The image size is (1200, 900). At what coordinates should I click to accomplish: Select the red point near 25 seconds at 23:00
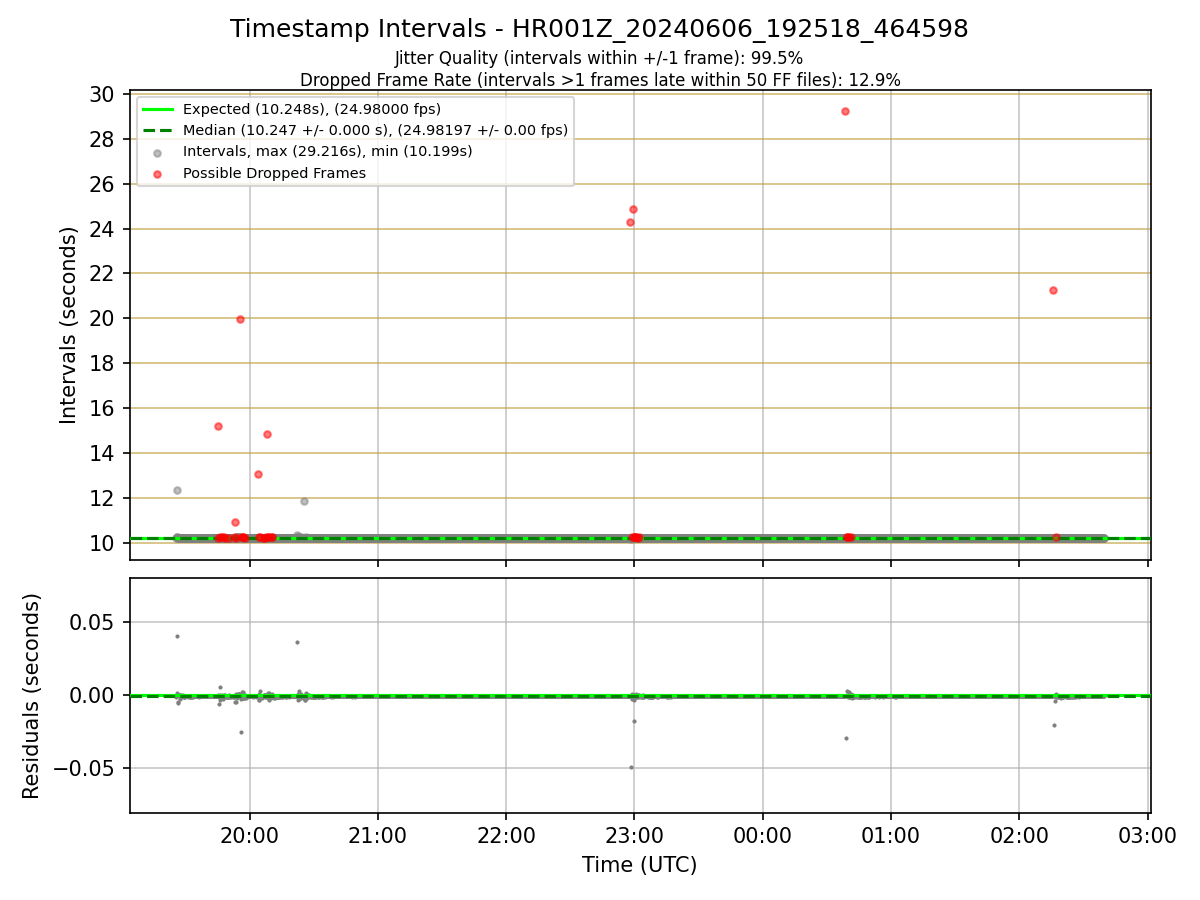(x=633, y=209)
